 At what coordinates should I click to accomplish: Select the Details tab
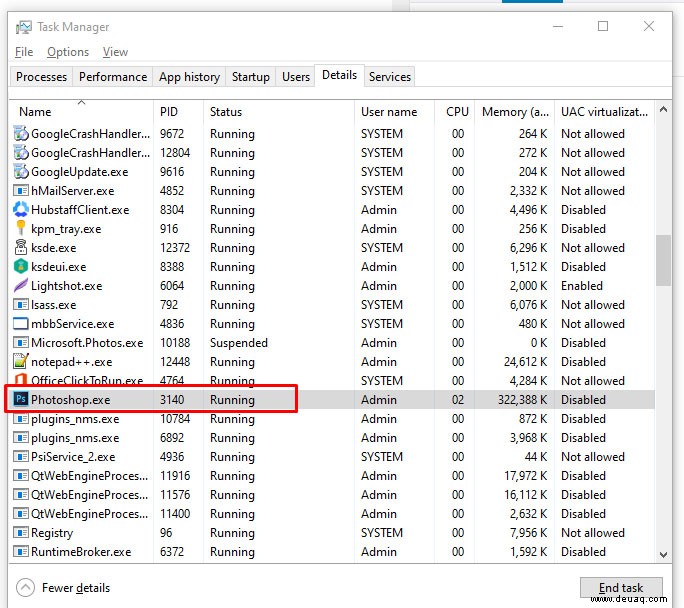click(339, 75)
